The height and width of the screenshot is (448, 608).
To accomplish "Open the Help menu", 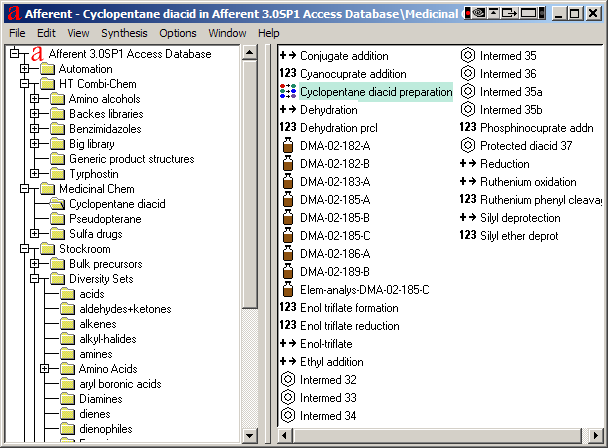I will click(x=268, y=33).
